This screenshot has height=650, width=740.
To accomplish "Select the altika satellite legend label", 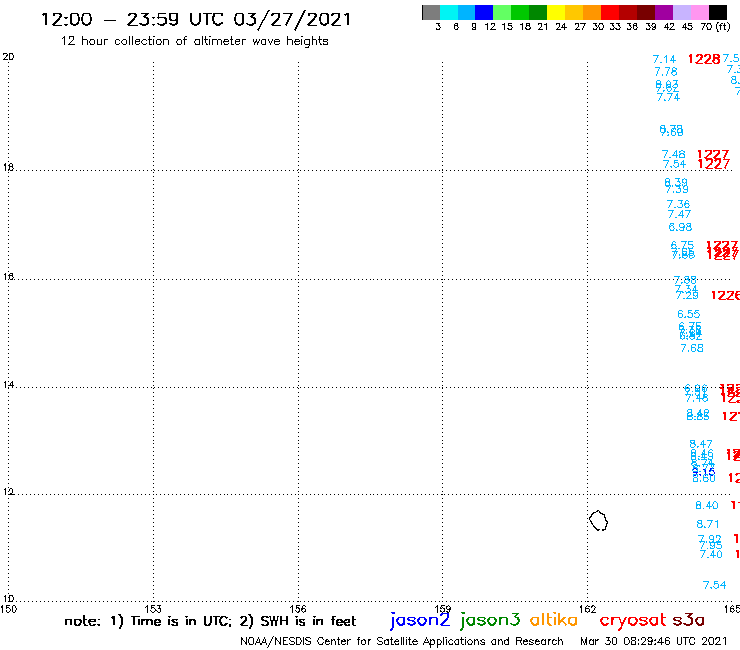I will click(553, 620).
